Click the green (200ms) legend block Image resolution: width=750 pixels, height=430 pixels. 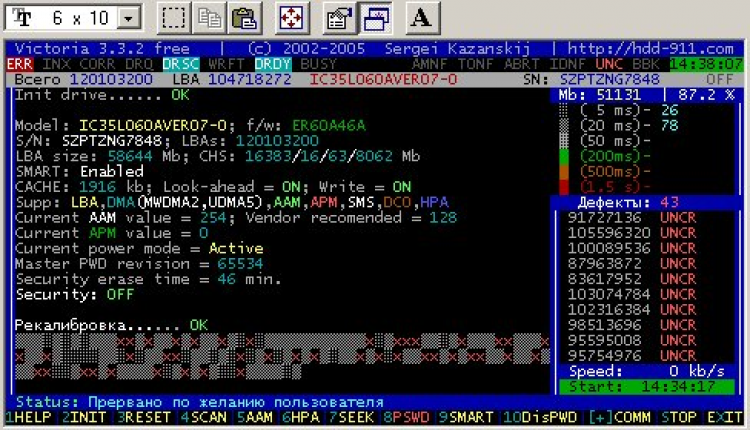[564, 156]
